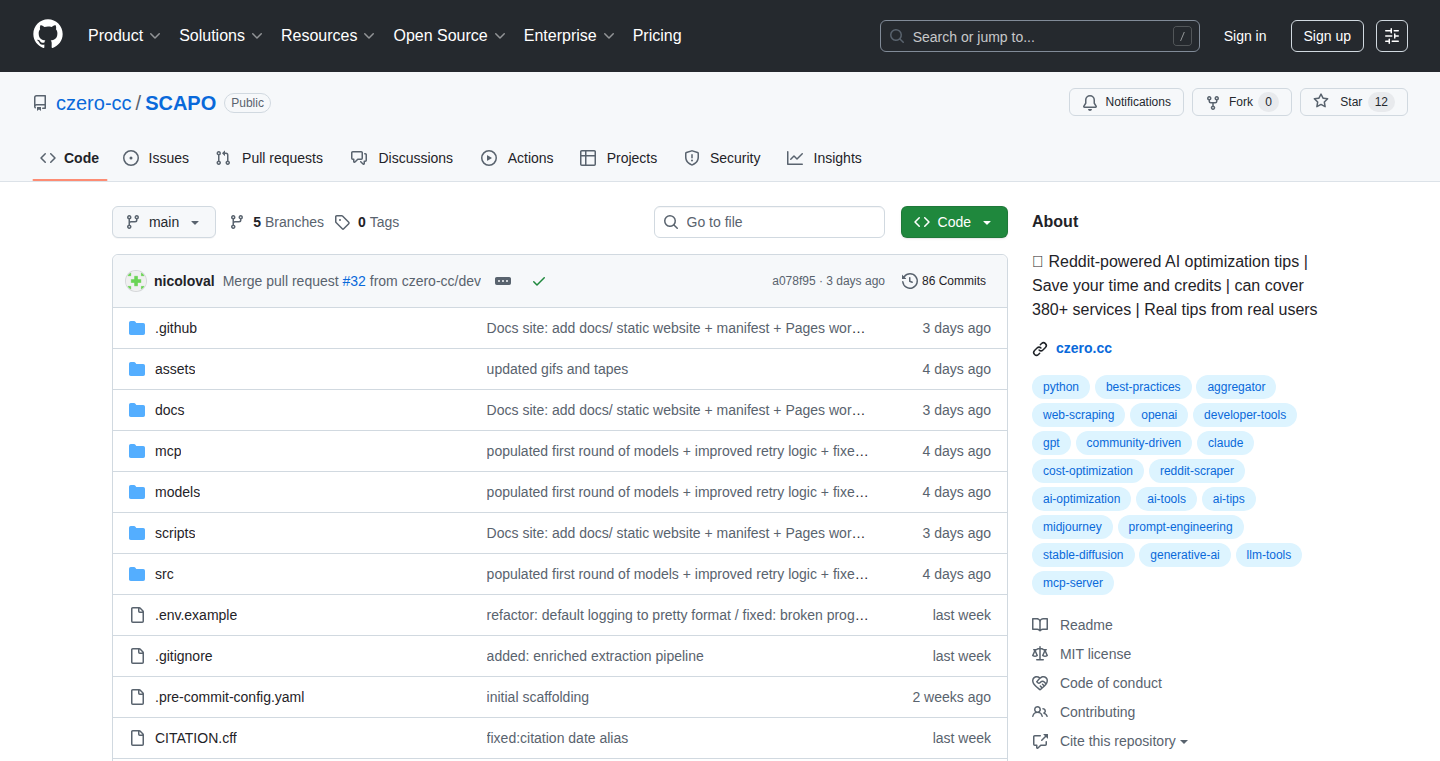Switch to the Pull requests tab
Viewport: 1440px width, 761px height.
click(270, 158)
